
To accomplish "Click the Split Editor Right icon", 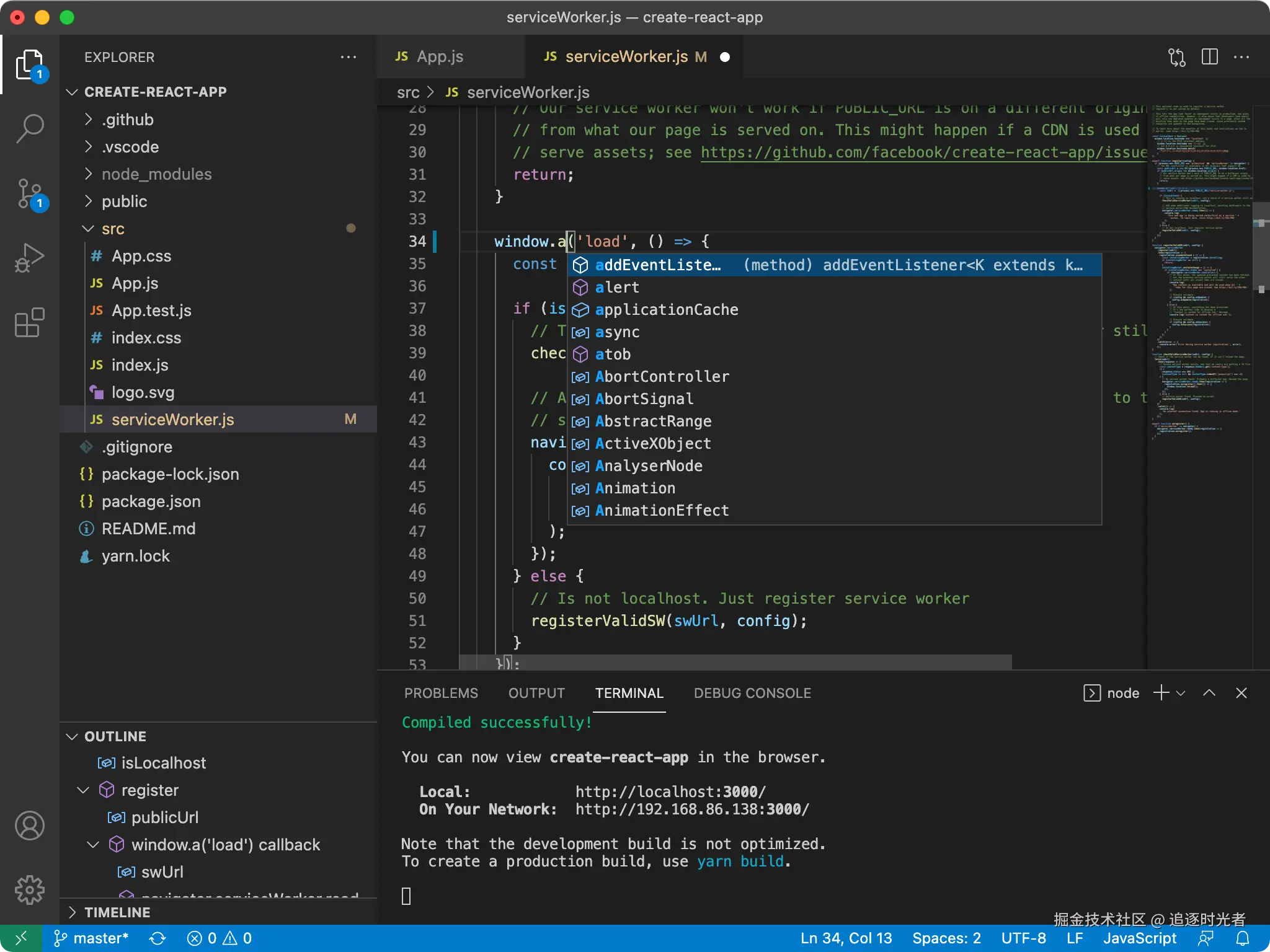I will click(x=1209, y=57).
